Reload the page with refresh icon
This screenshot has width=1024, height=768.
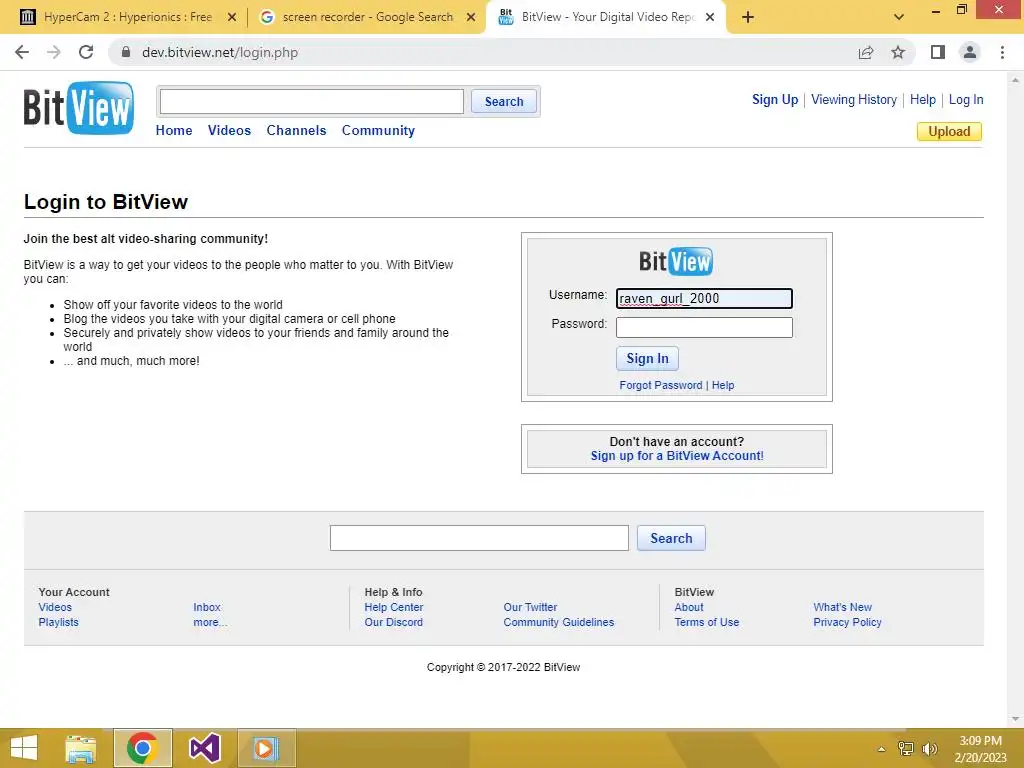[86, 52]
